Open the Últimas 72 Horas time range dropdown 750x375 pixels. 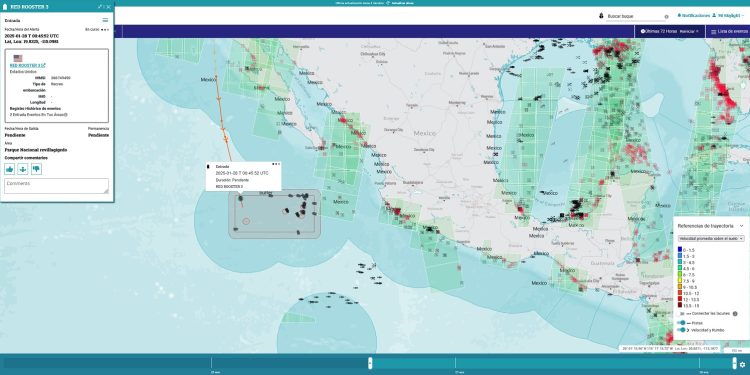[x=658, y=32]
